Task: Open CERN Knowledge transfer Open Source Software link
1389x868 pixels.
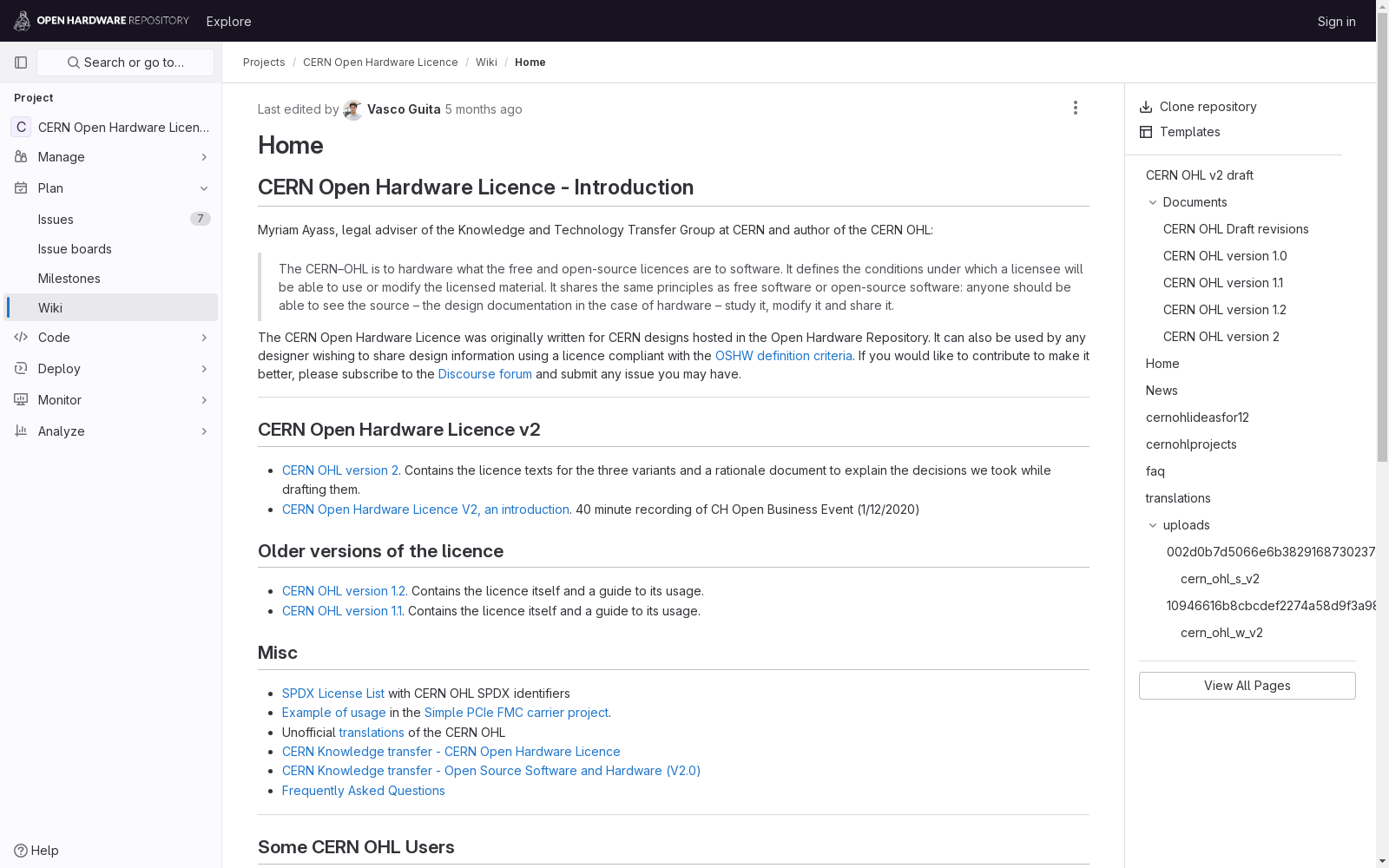Action: (491, 771)
